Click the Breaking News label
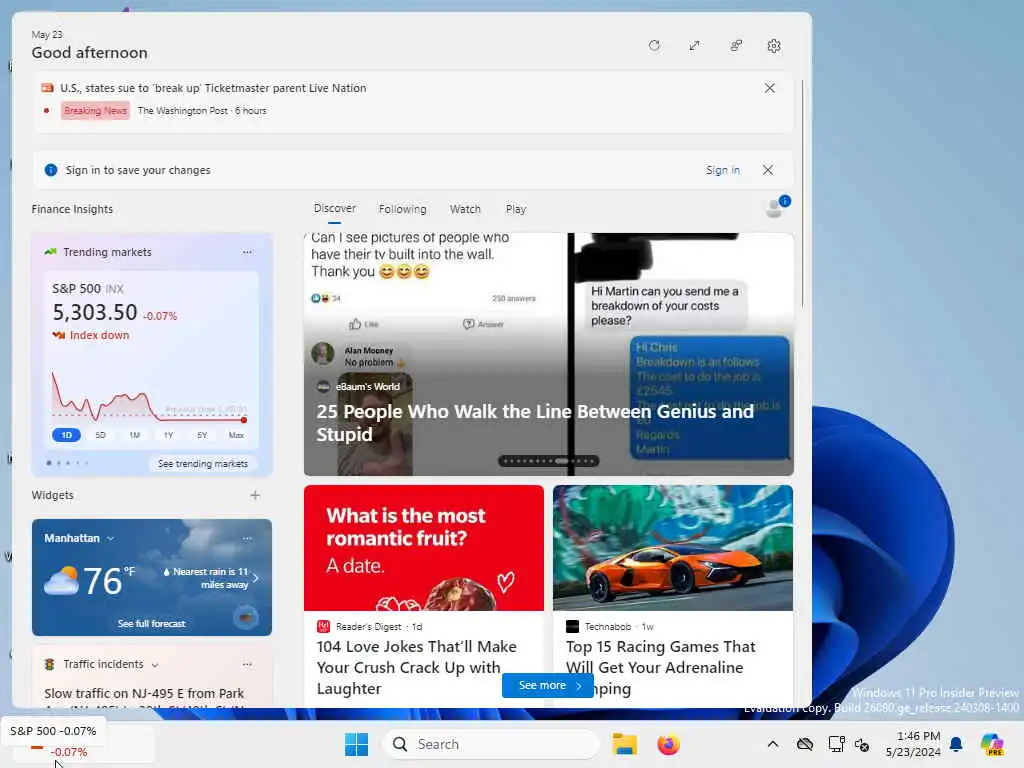Screen dimensions: 1024x768 click(x=95, y=110)
